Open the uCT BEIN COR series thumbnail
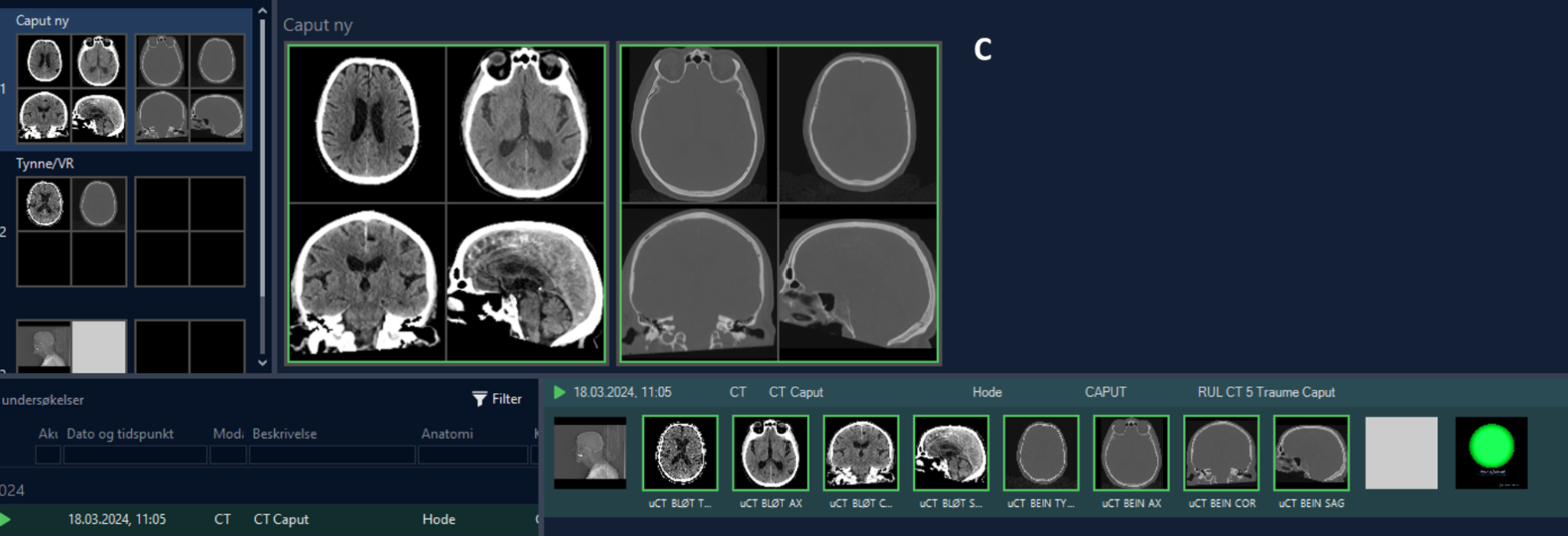The width and height of the screenshot is (1568, 536). coord(1221,453)
